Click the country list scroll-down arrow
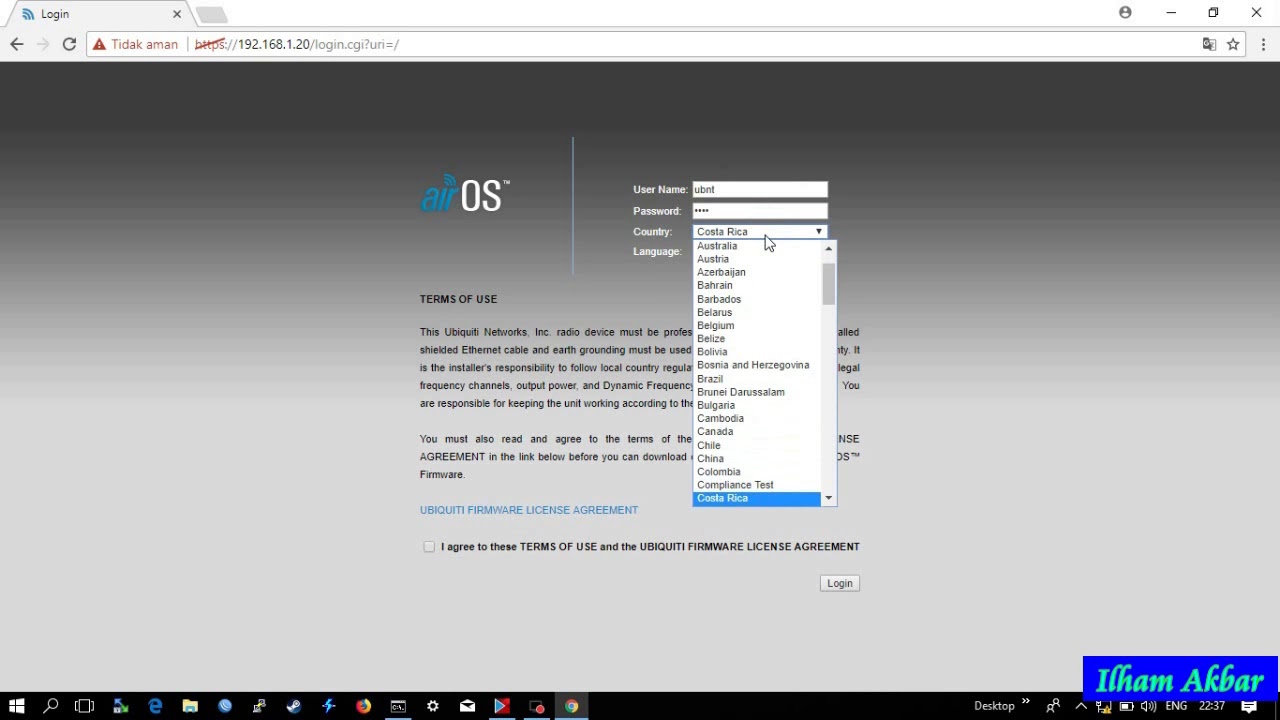This screenshot has height=720, width=1280. click(828, 498)
